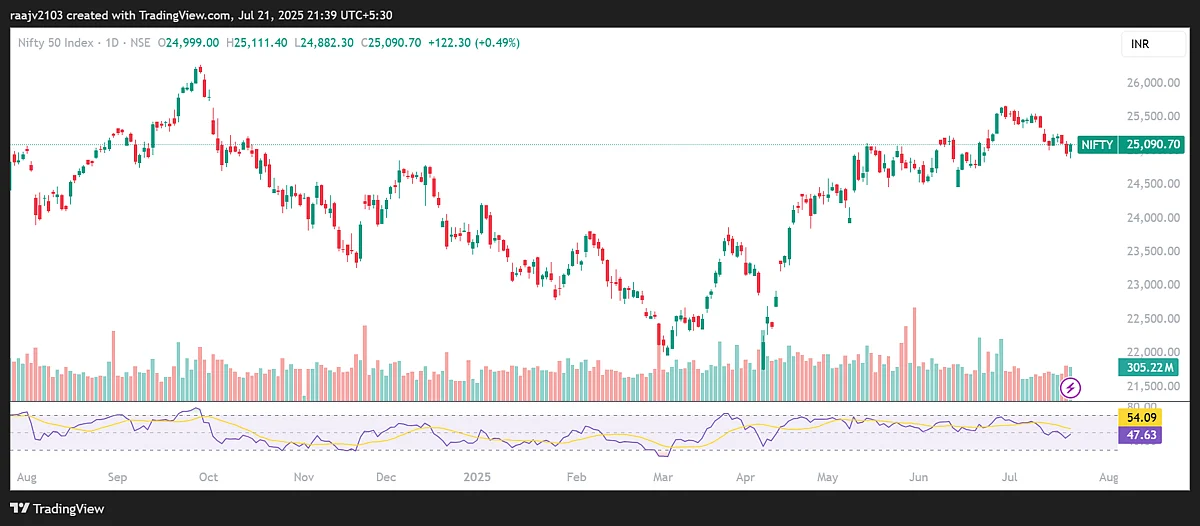Click the Sep time axis label
The width and height of the screenshot is (1200, 526).
coord(116,477)
